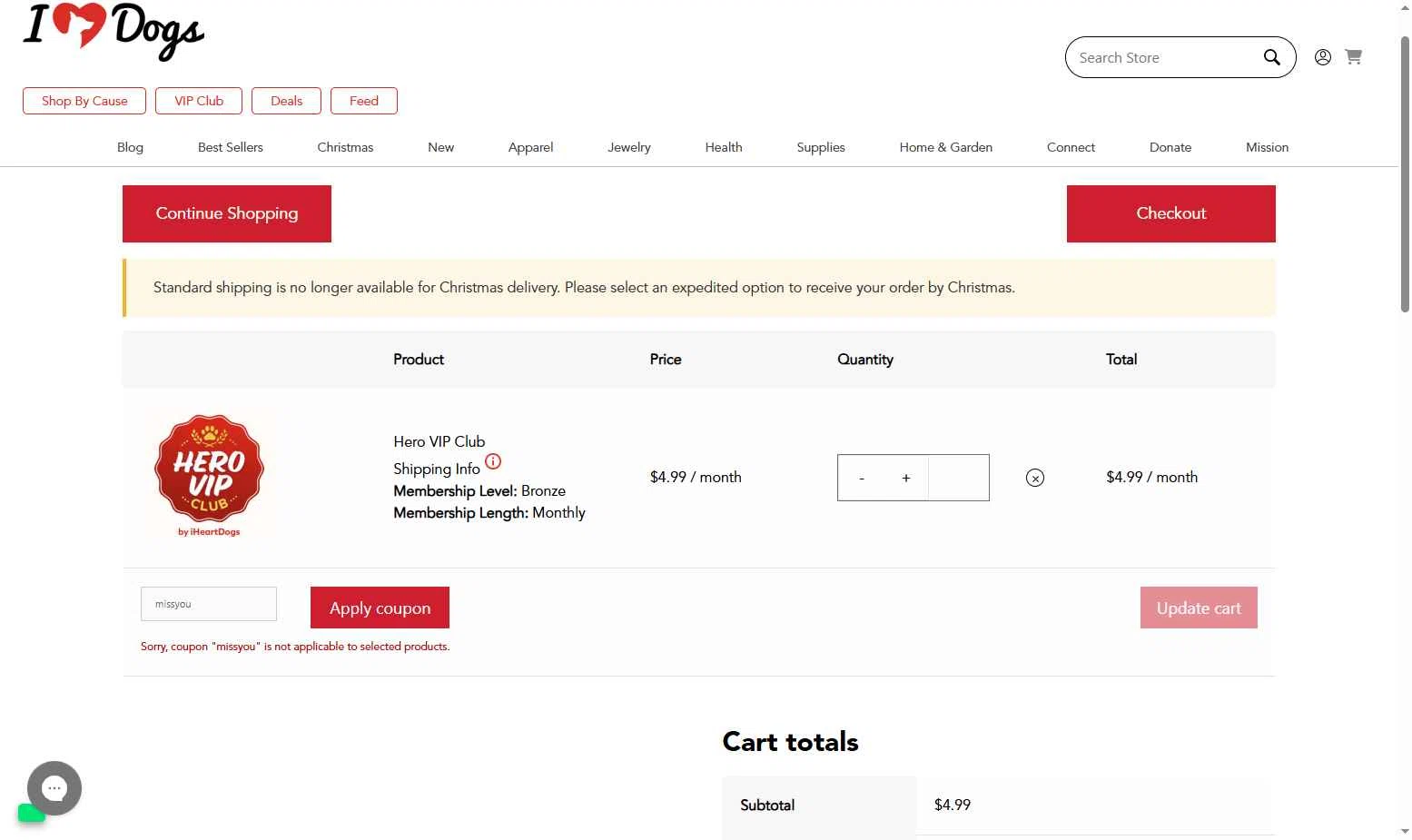
Task: Click the I Love Dogs logo
Action: point(114,30)
